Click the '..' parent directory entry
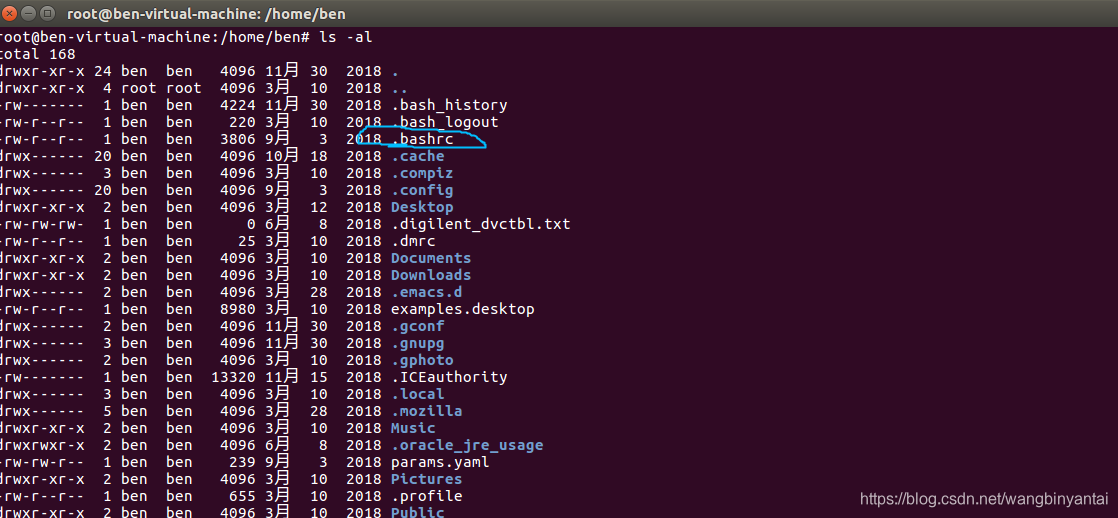The height and width of the screenshot is (518, 1118). pyautogui.click(x=399, y=90)
